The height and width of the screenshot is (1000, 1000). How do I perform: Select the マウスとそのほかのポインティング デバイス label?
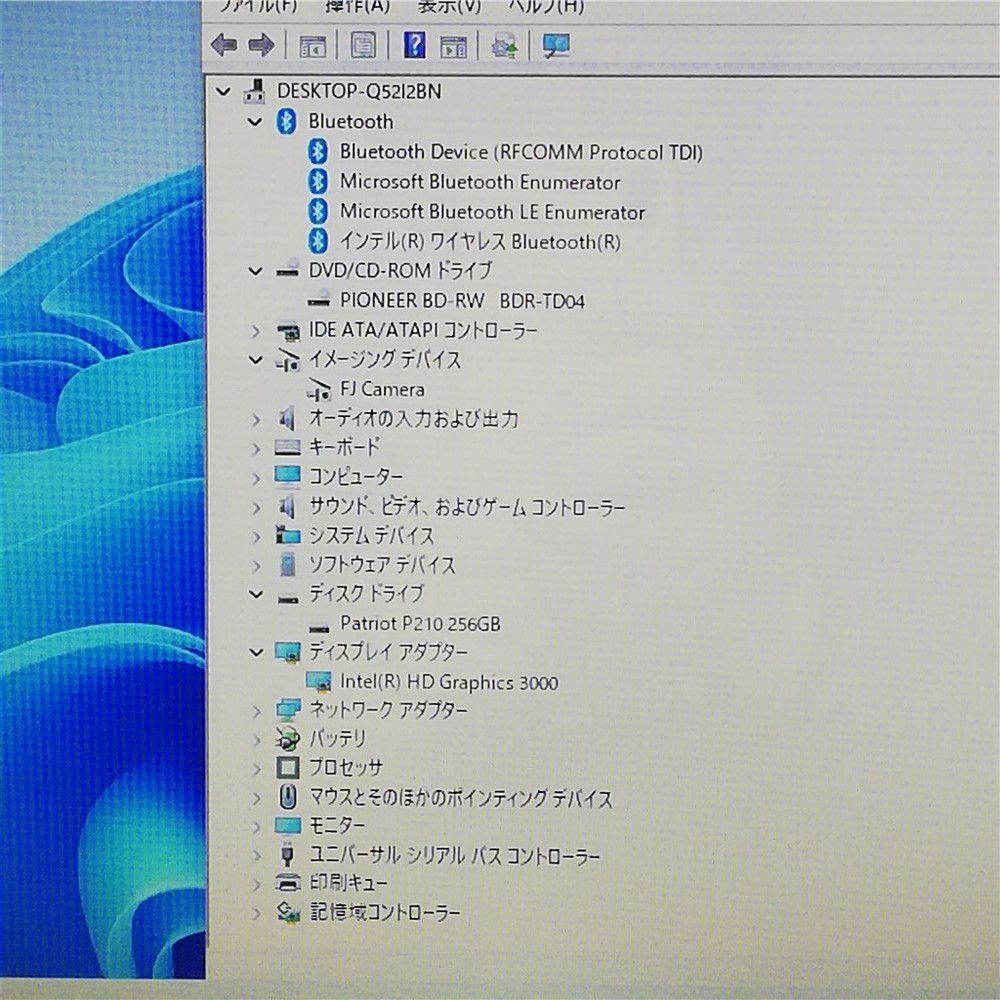(461, 797)
